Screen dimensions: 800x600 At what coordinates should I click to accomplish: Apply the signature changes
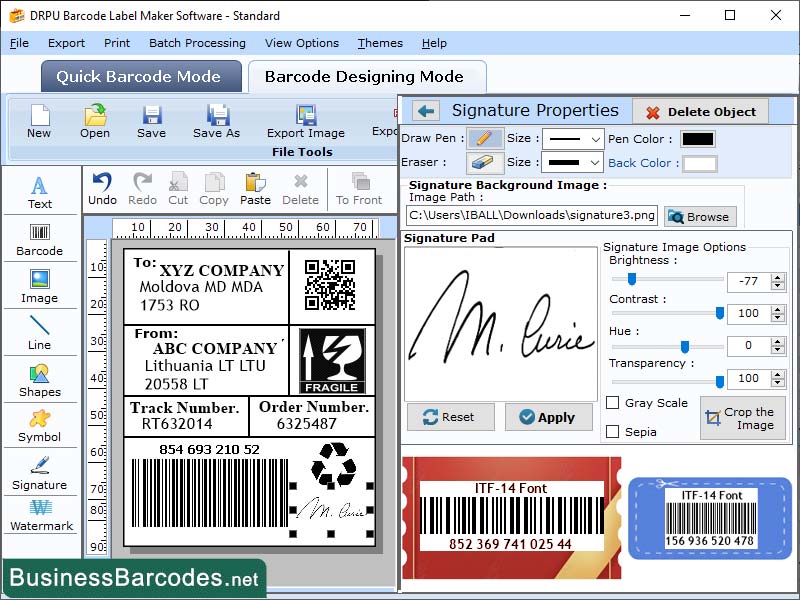(x=548, y=417)
